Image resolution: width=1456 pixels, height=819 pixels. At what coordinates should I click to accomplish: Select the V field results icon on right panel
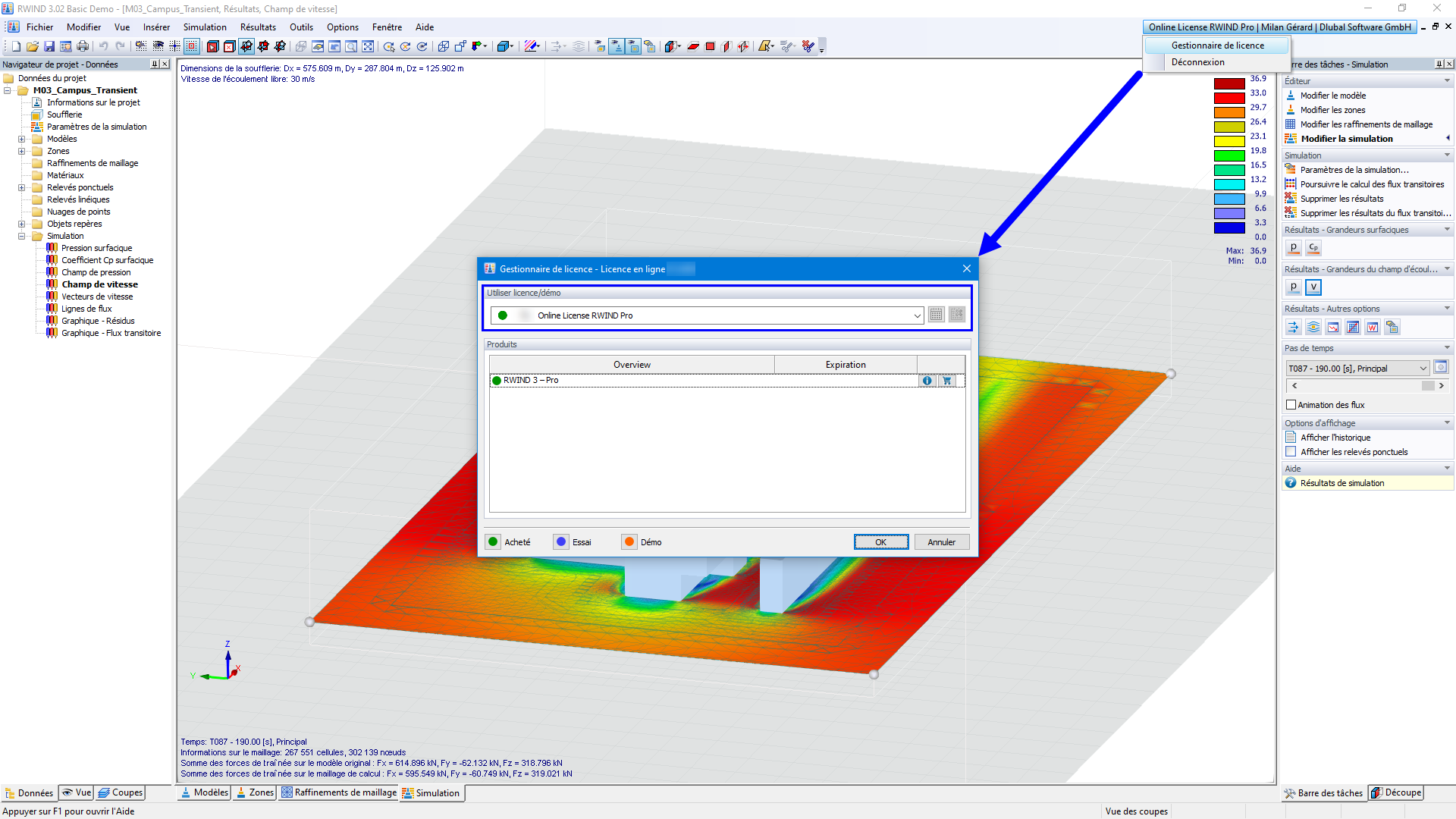(x=1315, y=287)
